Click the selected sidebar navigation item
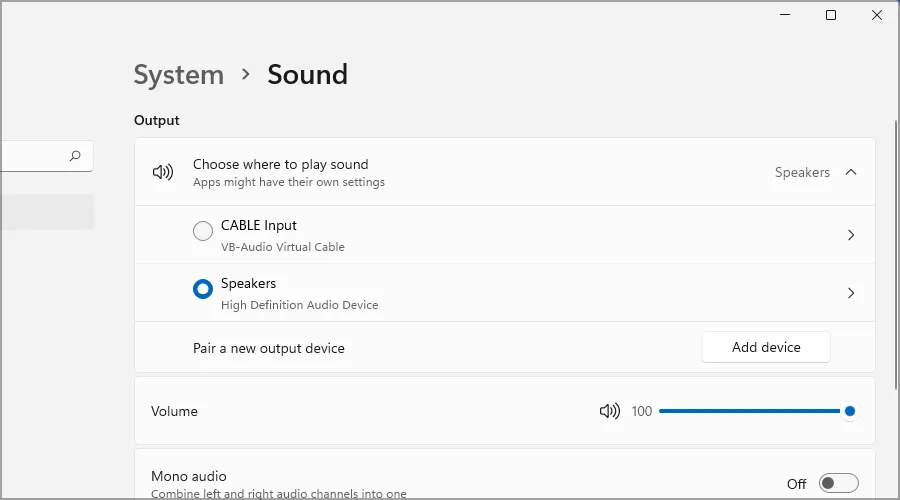This screenshot has width=900, height=500. [x=47, y=212]
